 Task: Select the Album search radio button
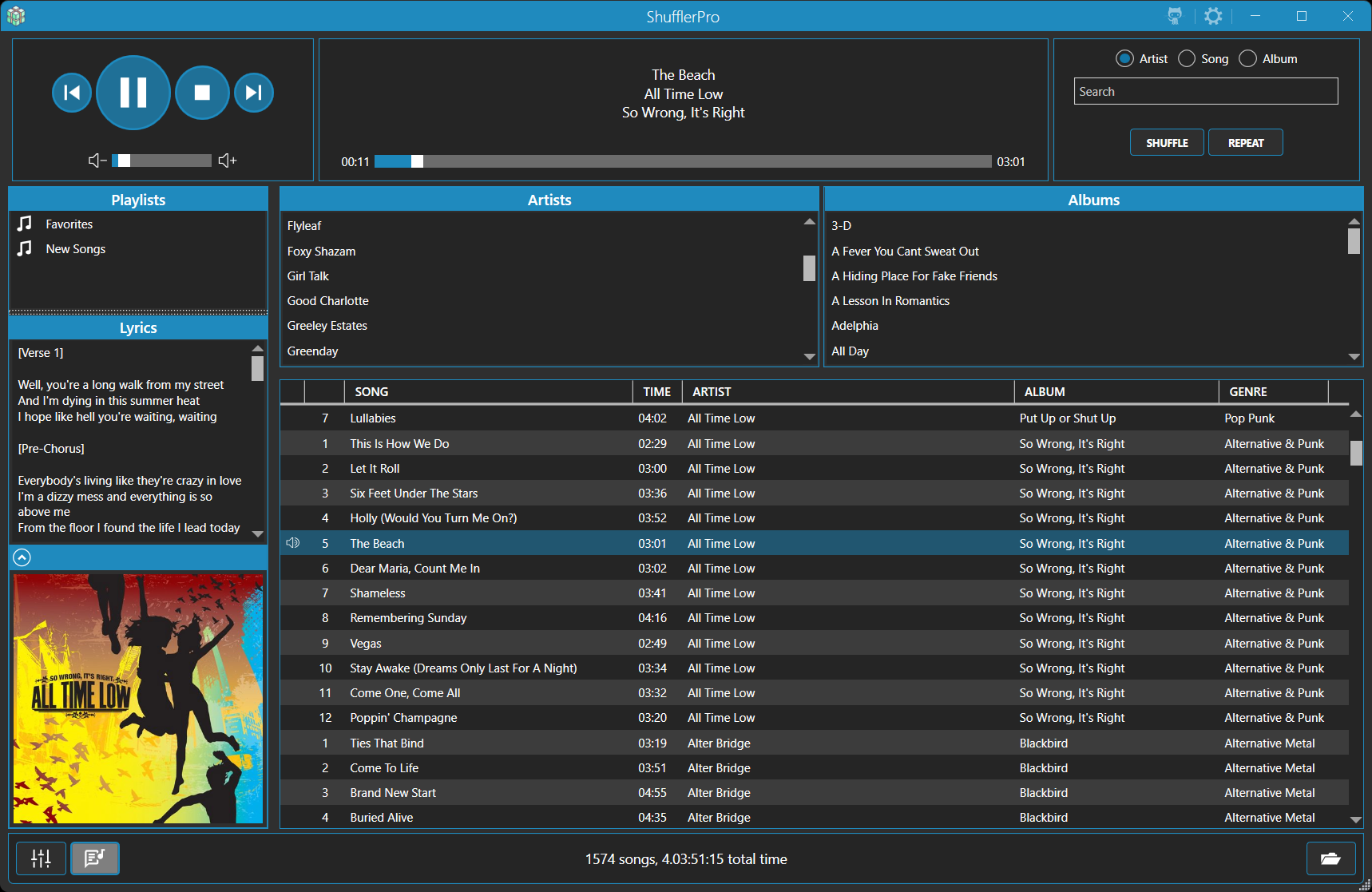click(1247, 58)
